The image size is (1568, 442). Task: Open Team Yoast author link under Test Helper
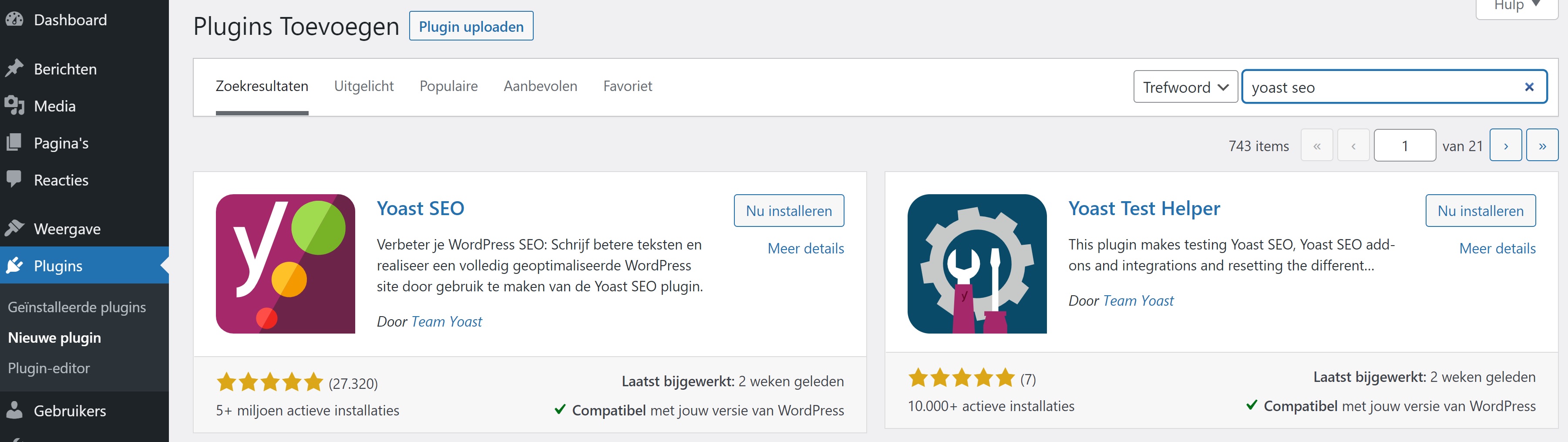tap(1138, 301)
